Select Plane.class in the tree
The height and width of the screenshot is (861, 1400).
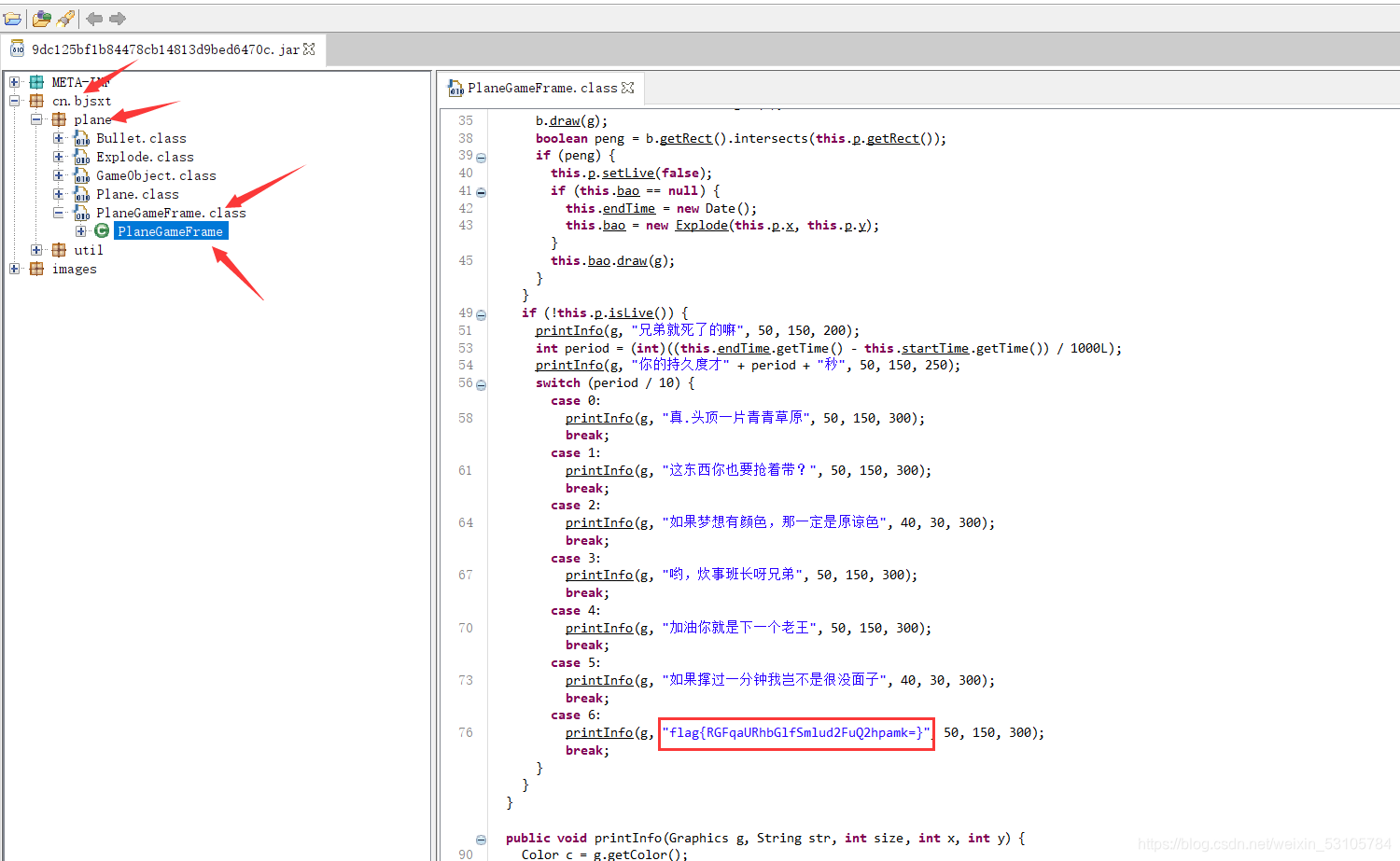click(137, 194)
